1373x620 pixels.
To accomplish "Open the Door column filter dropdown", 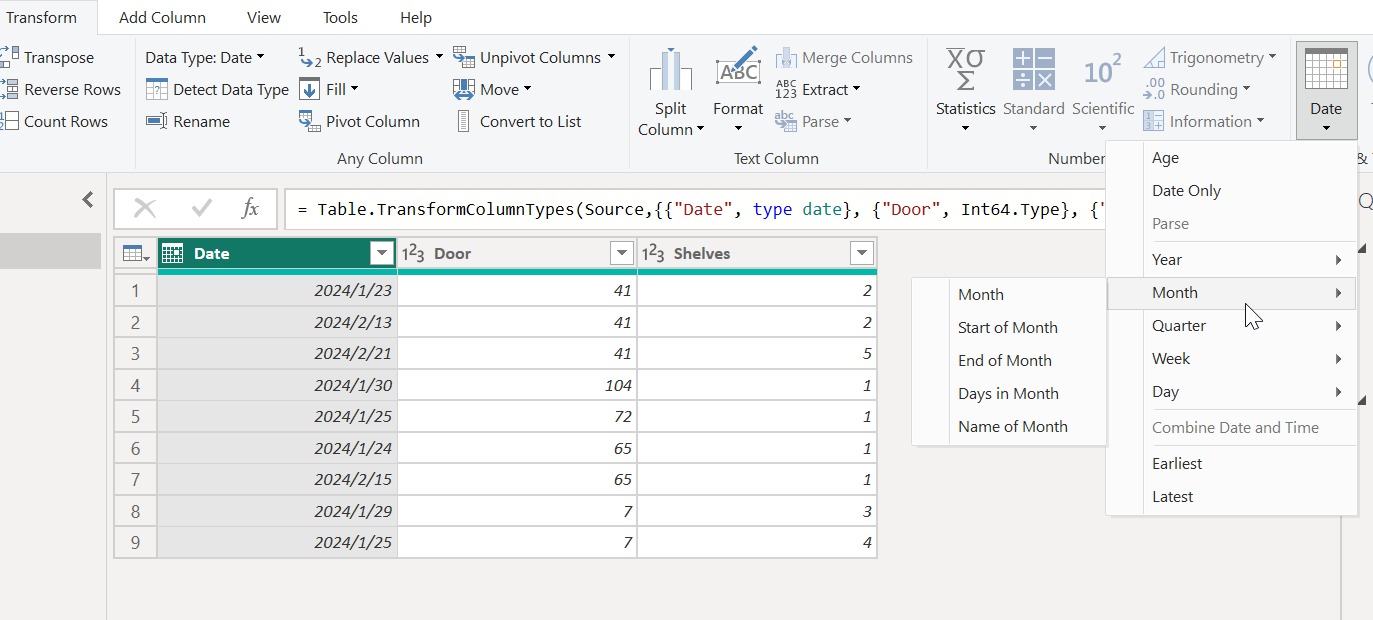I will click(622, 254).
